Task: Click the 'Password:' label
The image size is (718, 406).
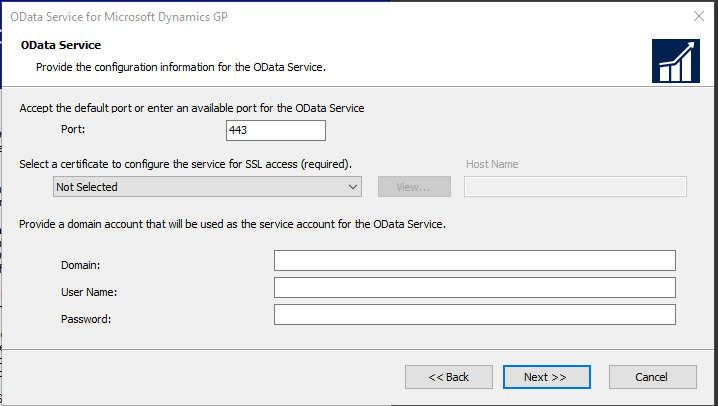Action: tap(86, 319)
